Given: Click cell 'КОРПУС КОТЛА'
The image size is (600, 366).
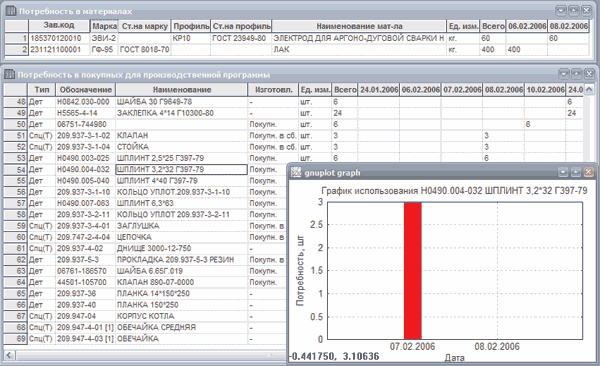Looking at the screenshot, I should (x=182, y=316).
